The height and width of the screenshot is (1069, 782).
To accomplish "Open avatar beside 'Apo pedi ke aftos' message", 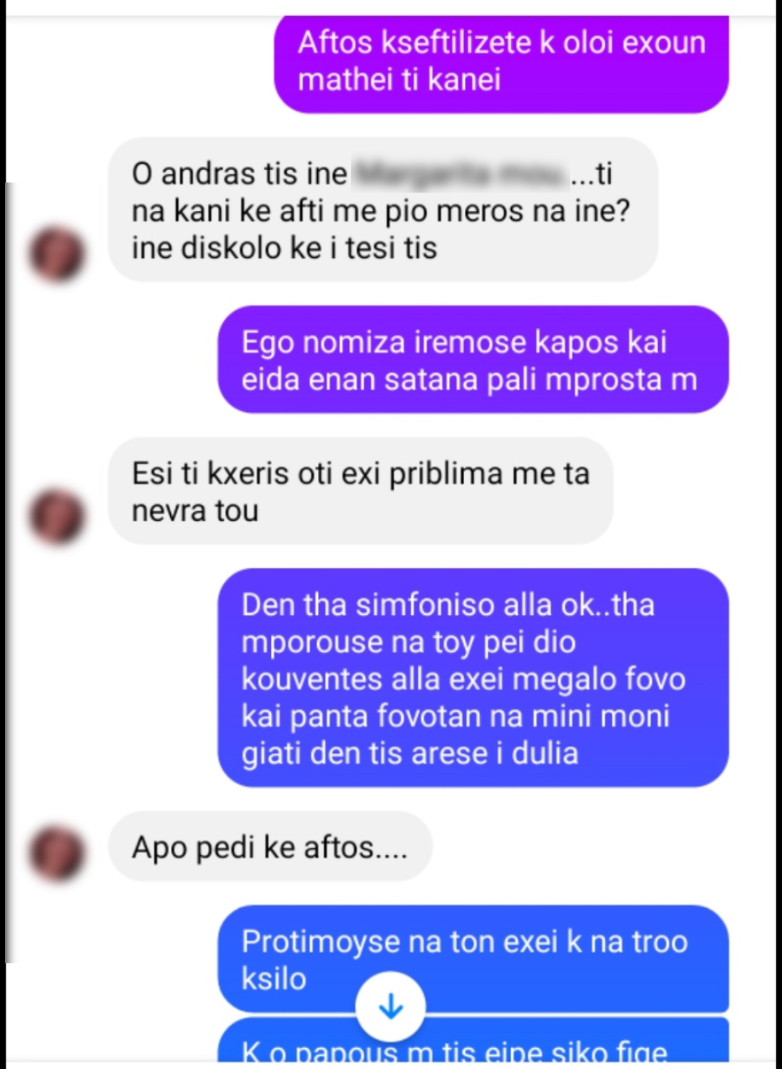I will click(x=57, y=854).
